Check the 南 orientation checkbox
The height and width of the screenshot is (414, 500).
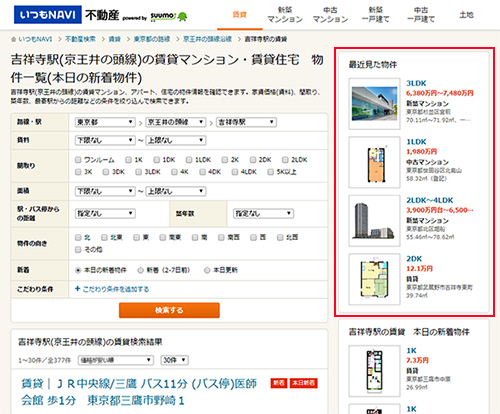[x=195, y=237]
